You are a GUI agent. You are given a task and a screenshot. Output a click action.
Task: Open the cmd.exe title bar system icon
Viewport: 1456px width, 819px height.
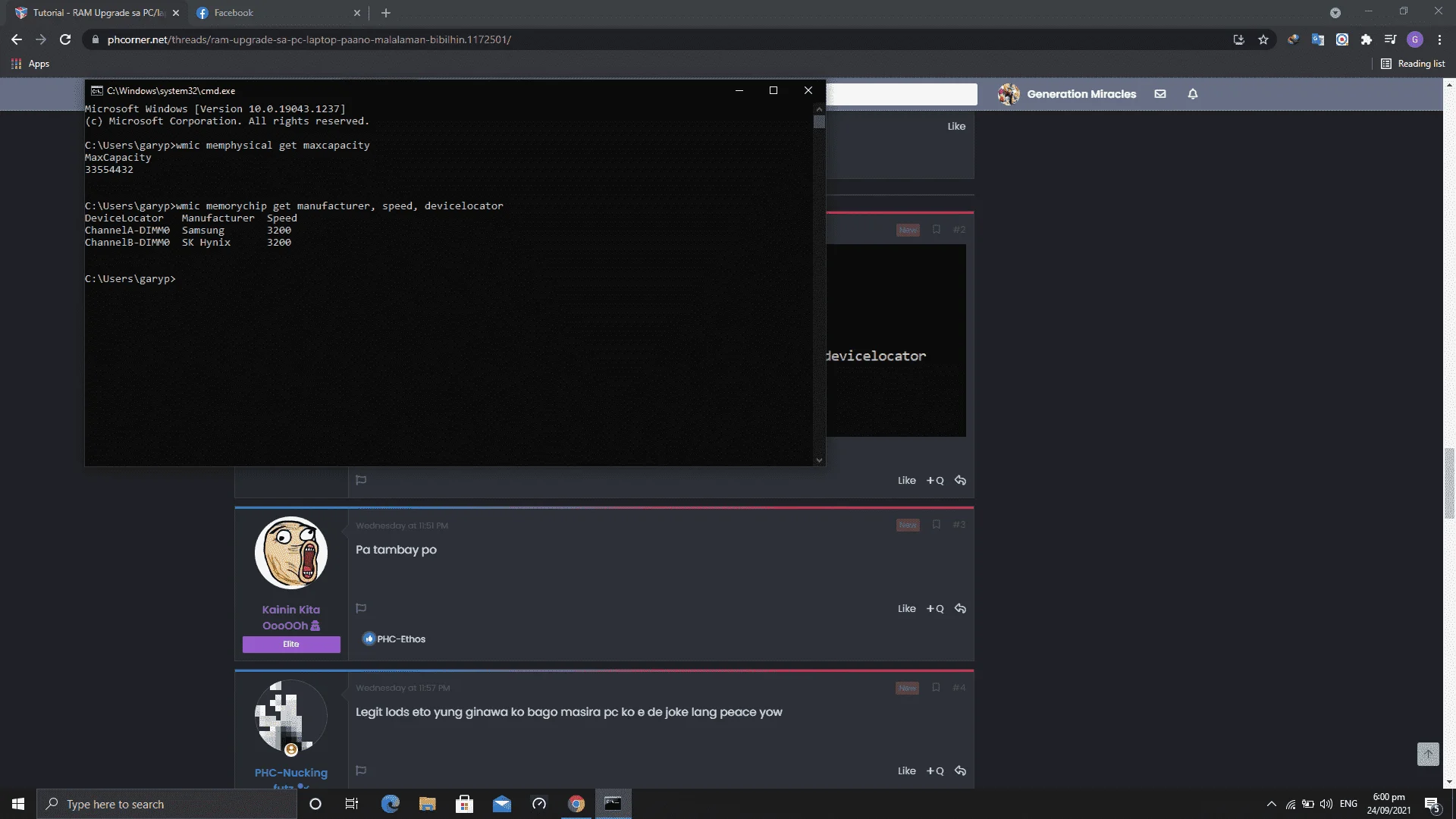point(96,90)
